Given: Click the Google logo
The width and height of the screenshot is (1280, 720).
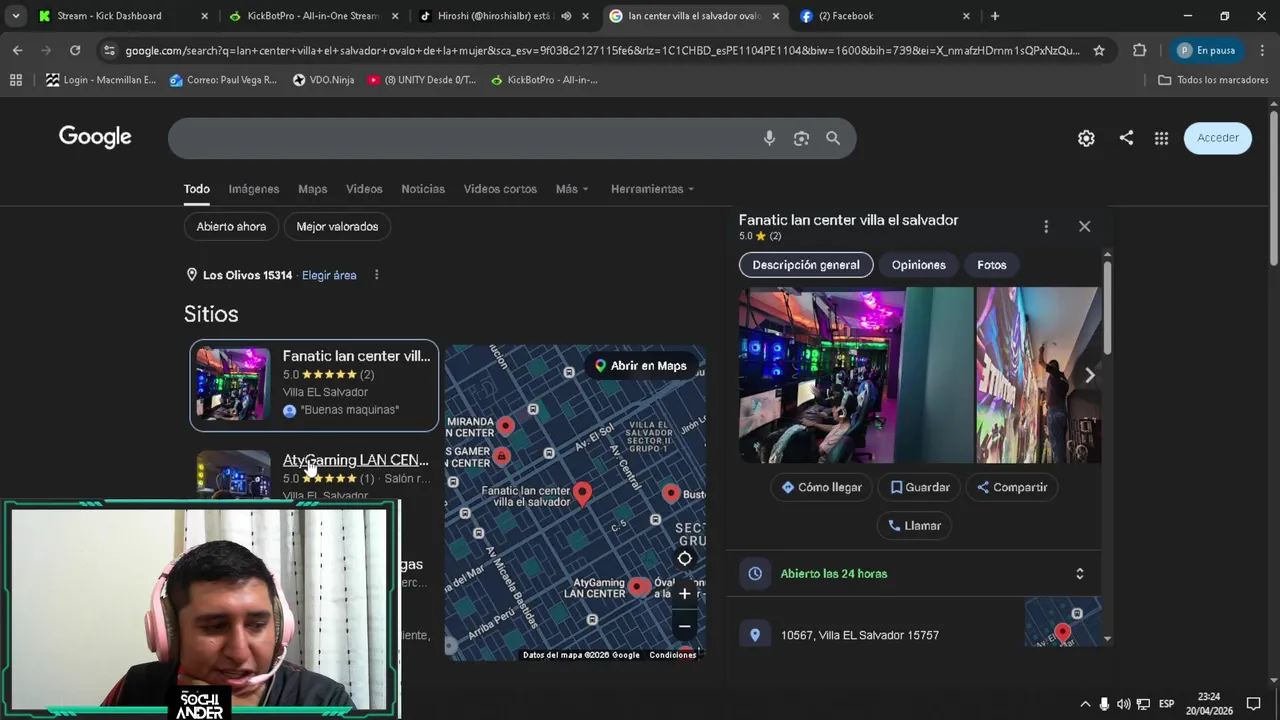Looking at the screenshot, I should click(95, 137).
